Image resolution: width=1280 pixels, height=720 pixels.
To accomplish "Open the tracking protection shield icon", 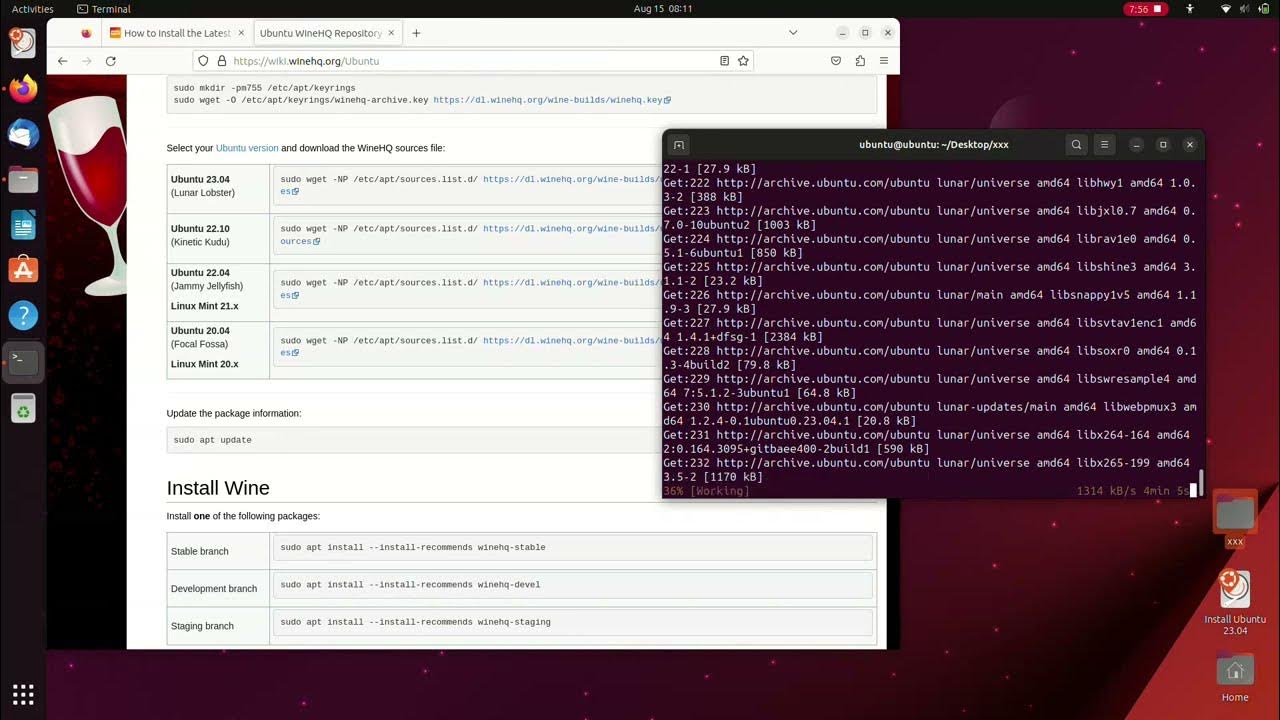I will click(203, 61).
